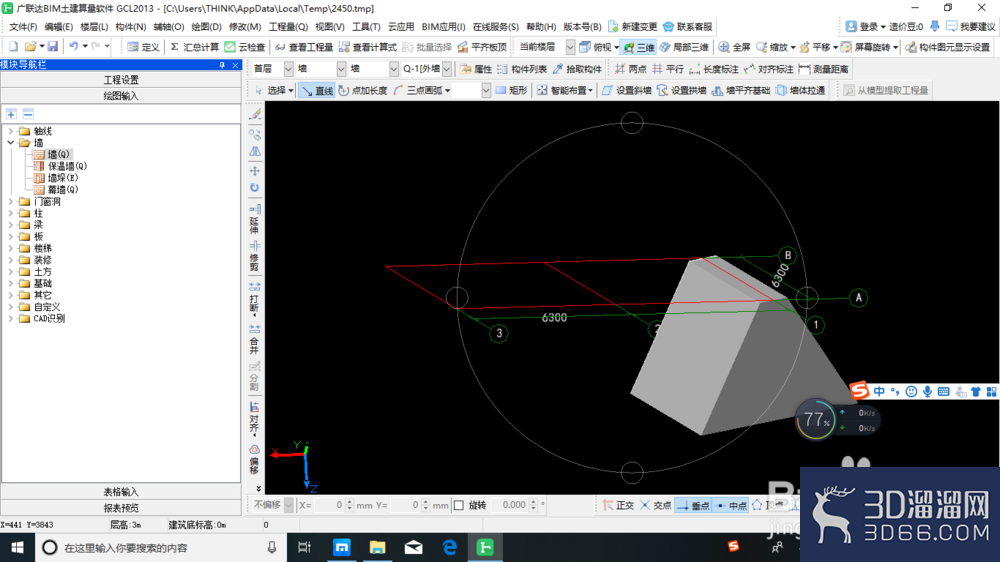
Task: Open the 首层 floor dropdown
Action: [x=288, y=69]
